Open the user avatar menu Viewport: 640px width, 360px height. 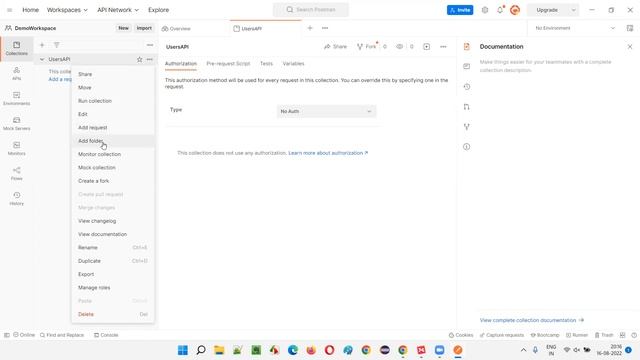tap(515, 10)
